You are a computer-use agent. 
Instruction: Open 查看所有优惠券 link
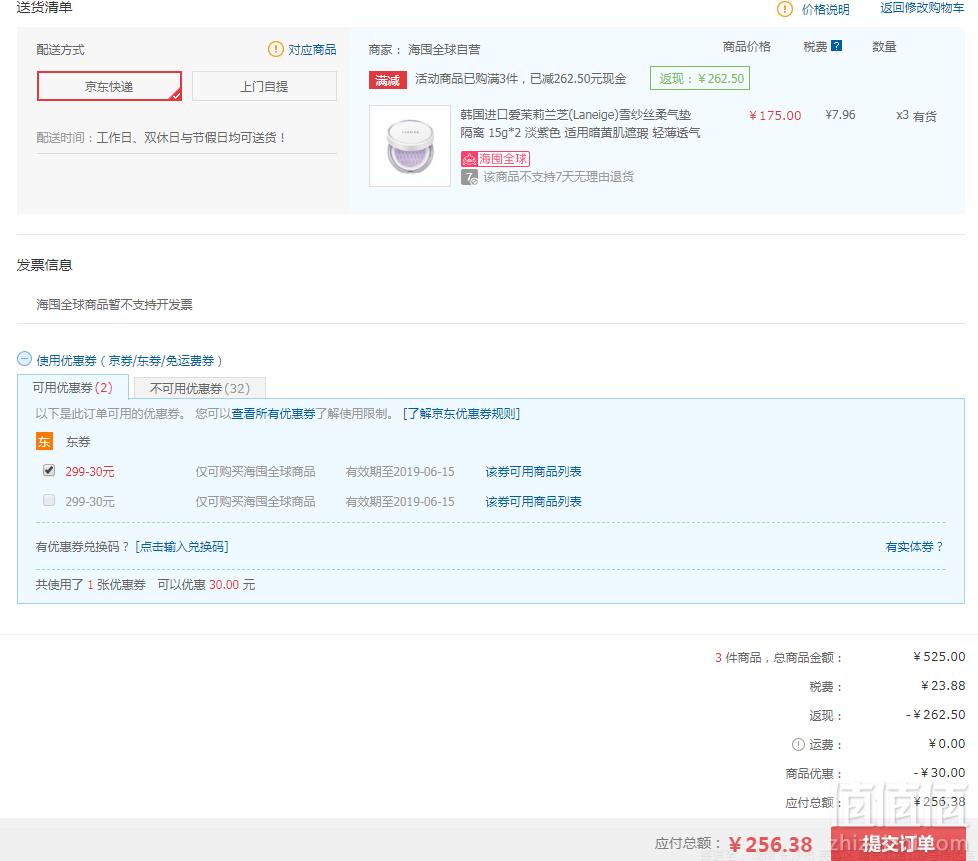[273, 414]
